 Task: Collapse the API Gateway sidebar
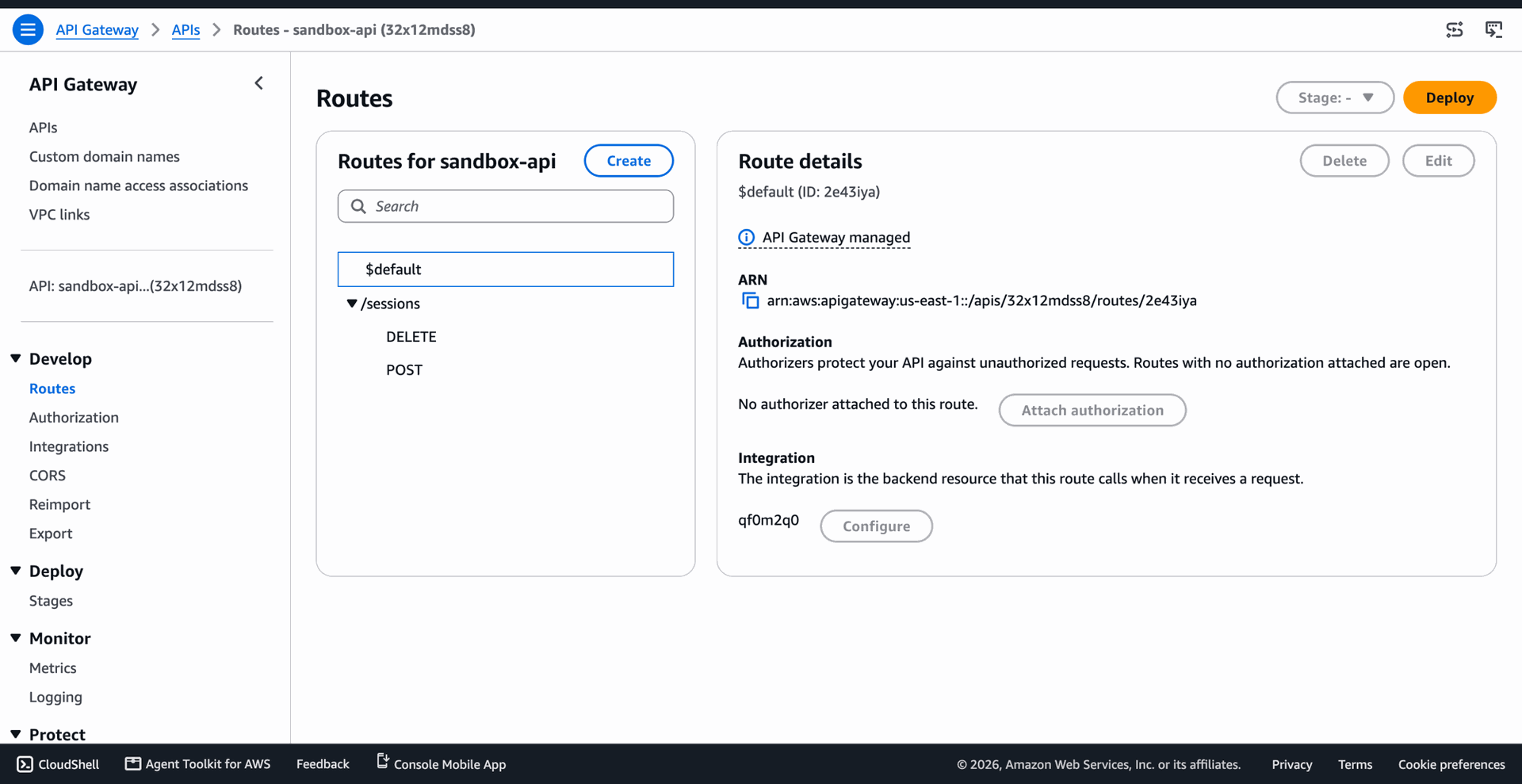(x=259, y=83)
